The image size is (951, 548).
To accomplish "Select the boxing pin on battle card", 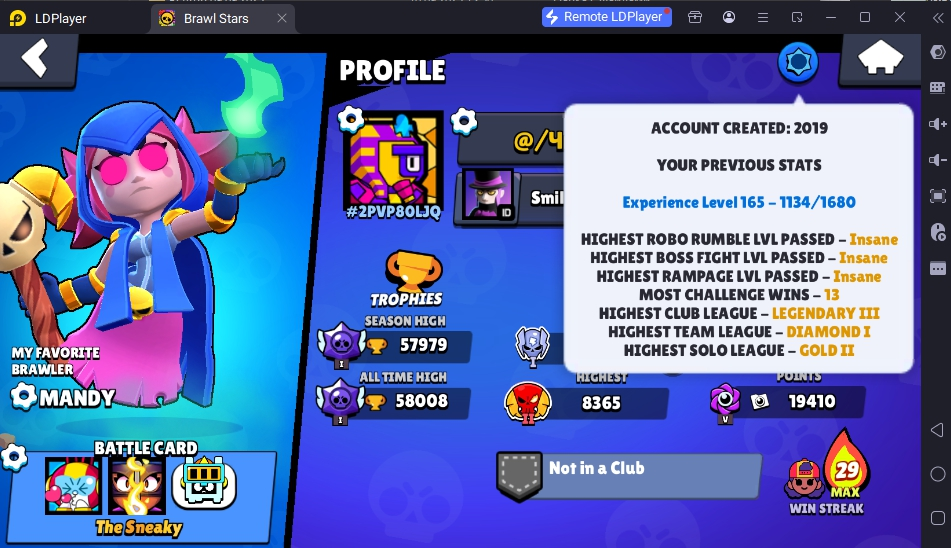I will click(x=73, y=486).
